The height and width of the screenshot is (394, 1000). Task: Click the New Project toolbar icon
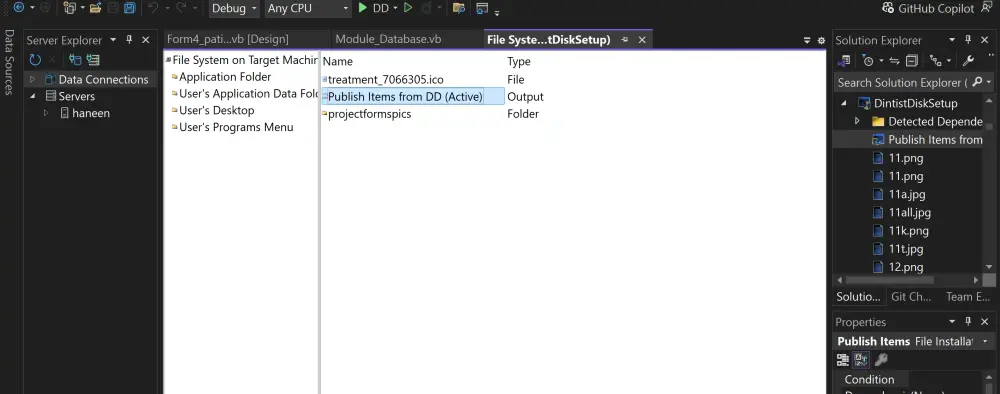point(70,8)
